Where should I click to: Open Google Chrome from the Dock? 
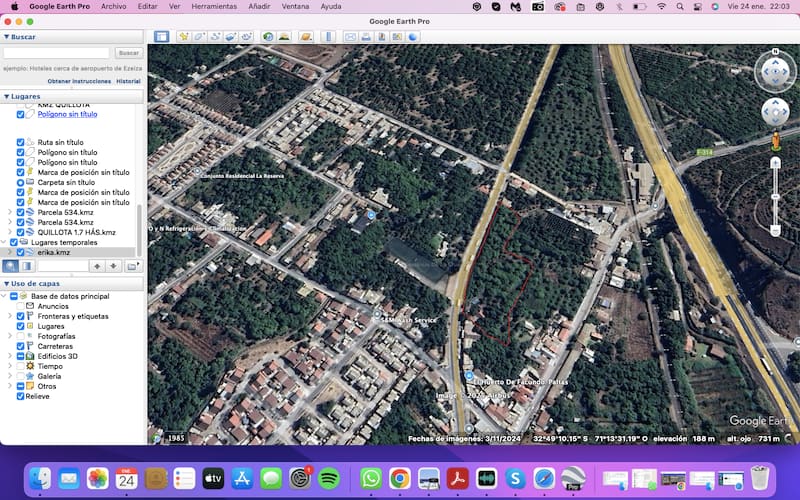point(400,479)
